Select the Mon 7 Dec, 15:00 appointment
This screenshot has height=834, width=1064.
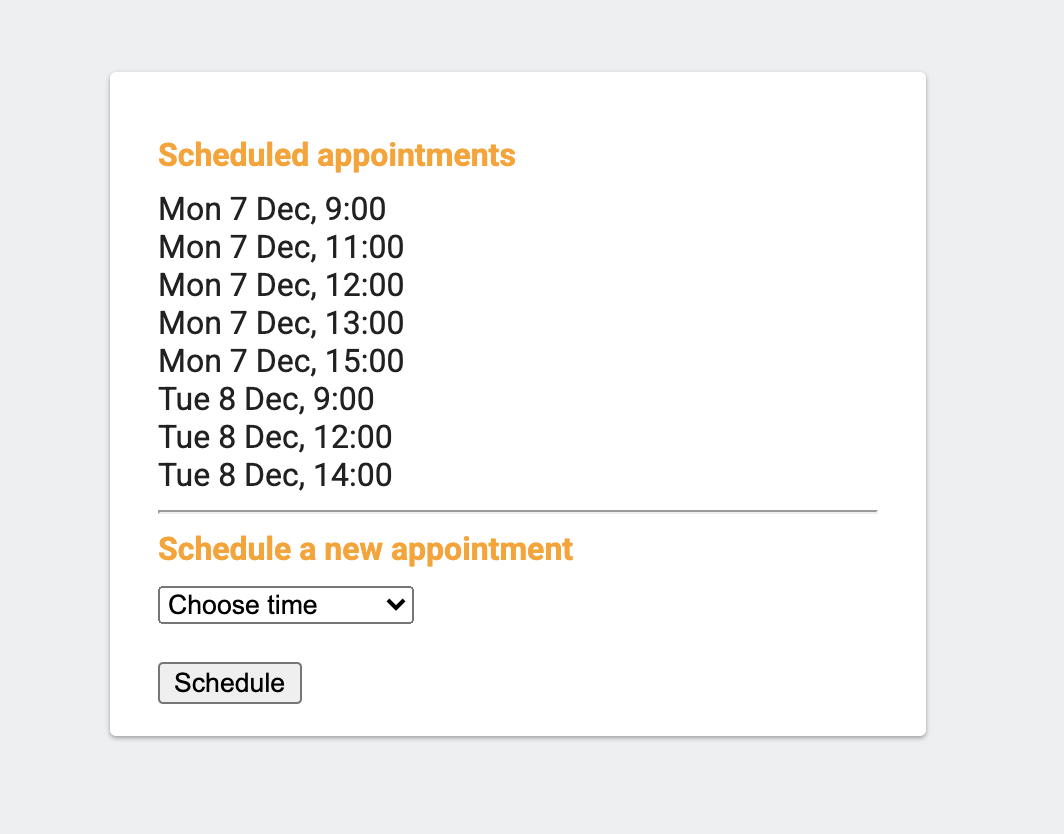point(280,361)
